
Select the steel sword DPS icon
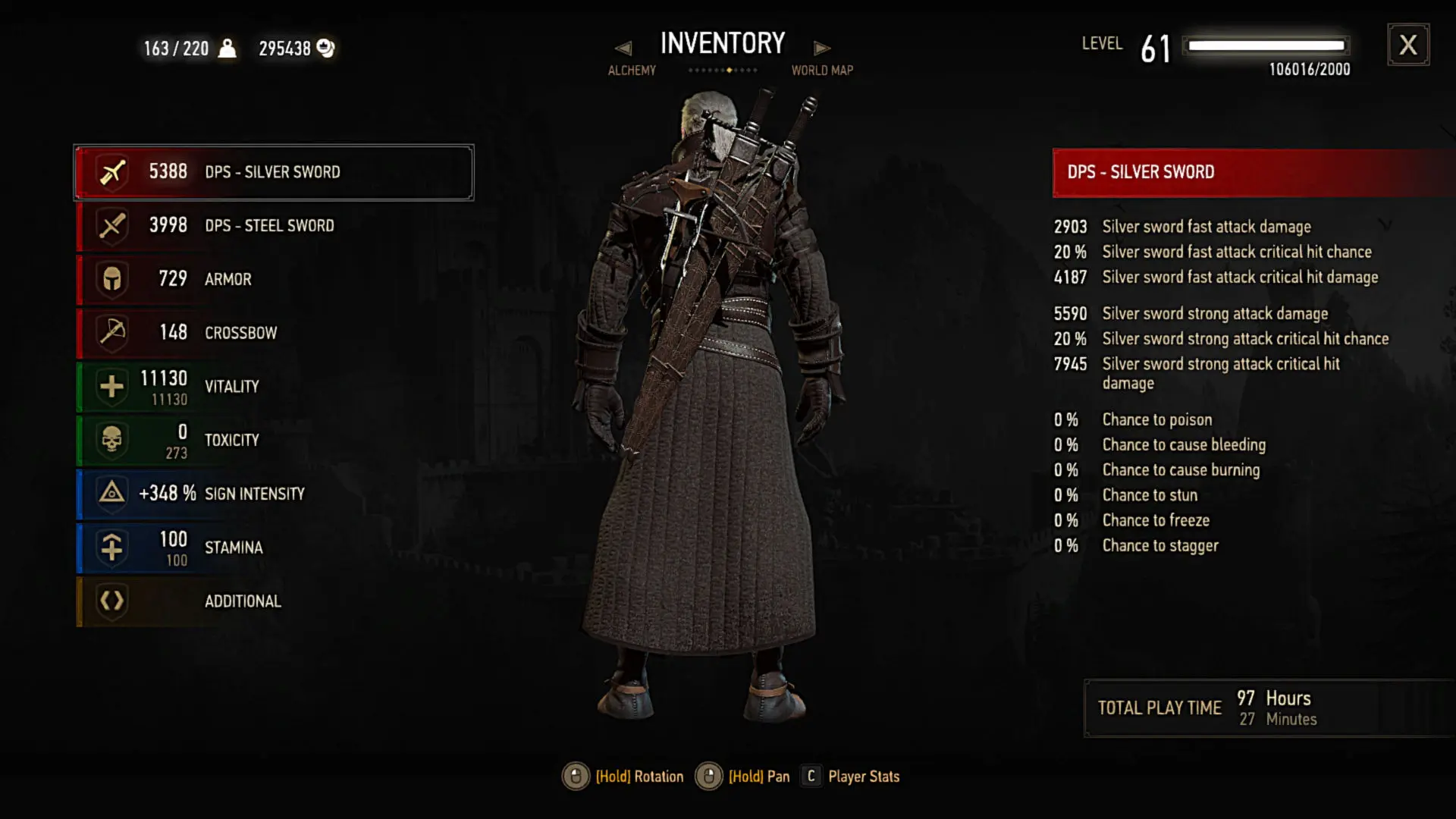[112, 226]
